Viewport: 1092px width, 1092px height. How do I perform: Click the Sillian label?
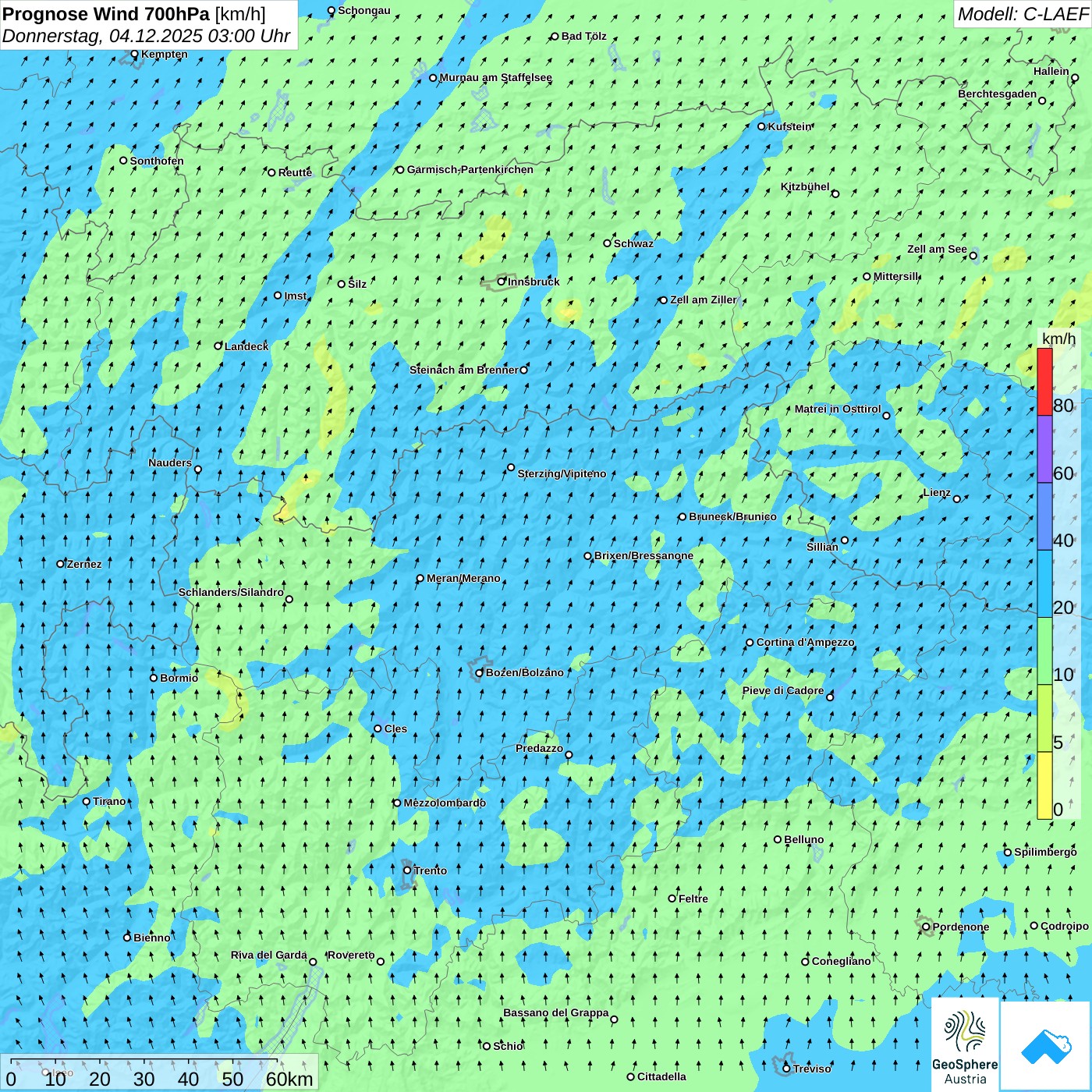click(822, 547)
